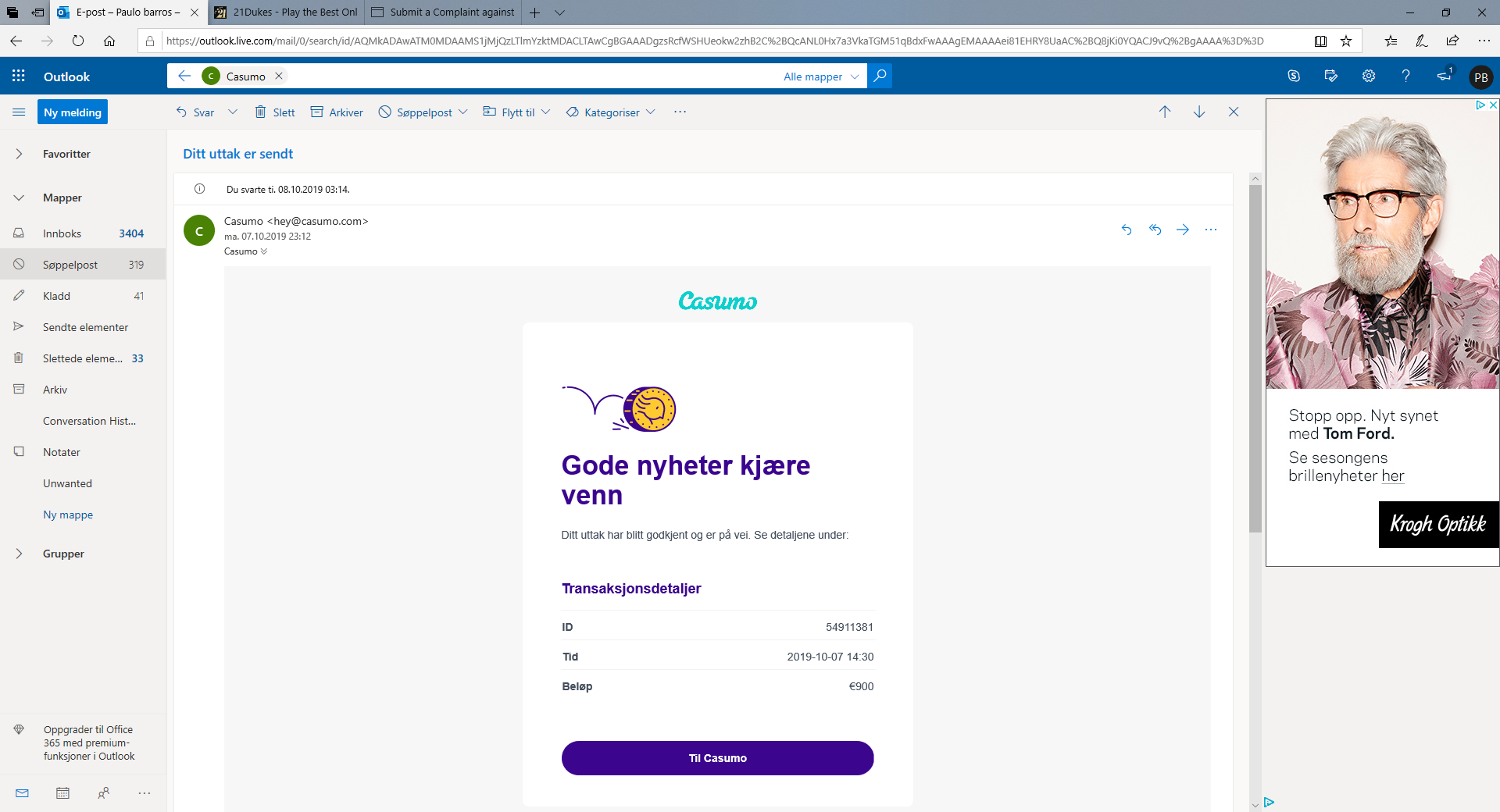Collapse the Mapper folder section
The height and width of the screenshot is (812, 1500).
[19, 198]
